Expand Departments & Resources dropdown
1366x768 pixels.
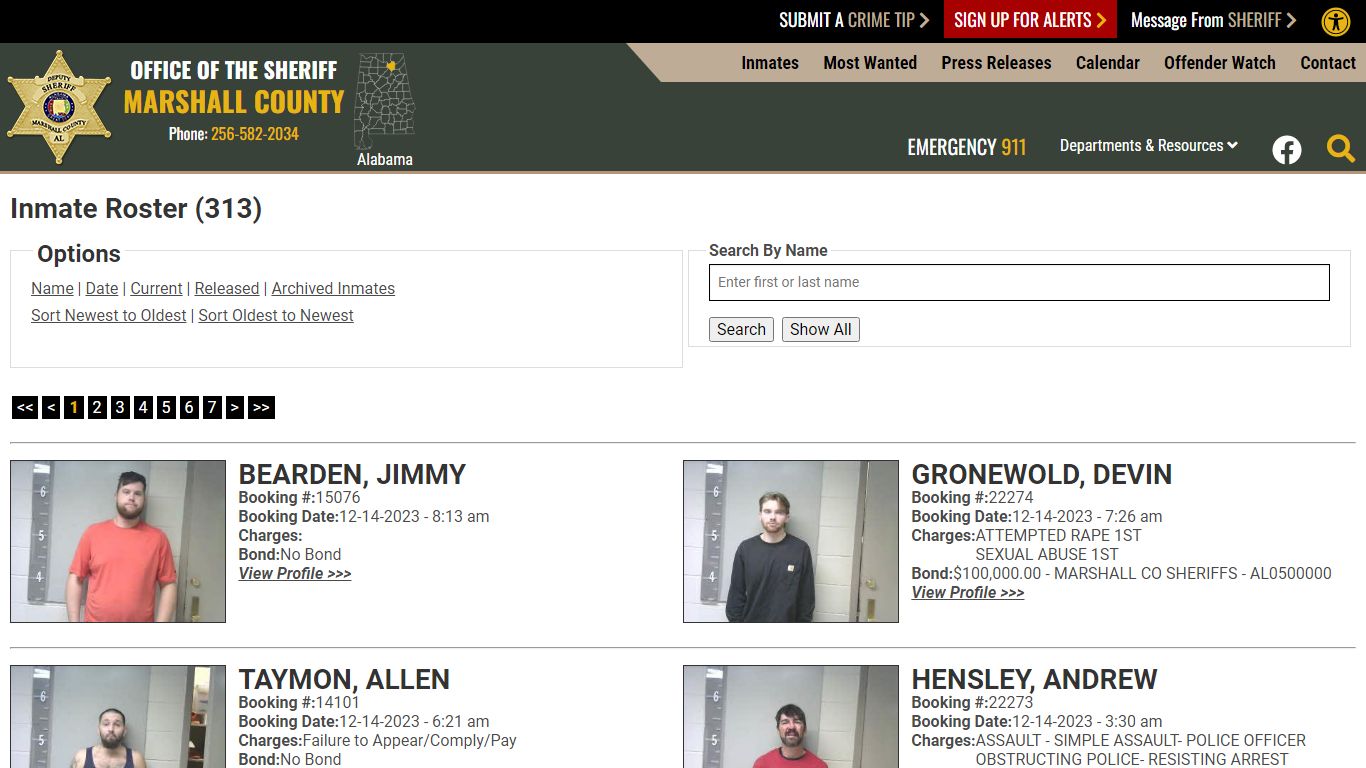tap(1149, 146)
